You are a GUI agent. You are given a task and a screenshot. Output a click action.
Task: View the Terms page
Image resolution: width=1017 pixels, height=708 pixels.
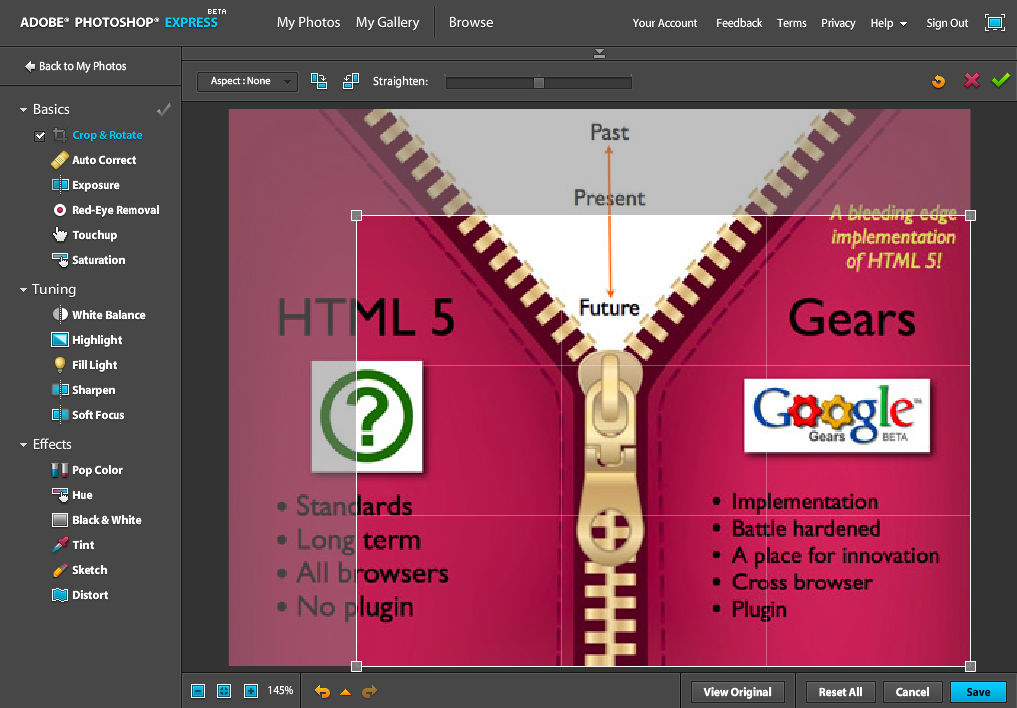[x=791, y=23]
